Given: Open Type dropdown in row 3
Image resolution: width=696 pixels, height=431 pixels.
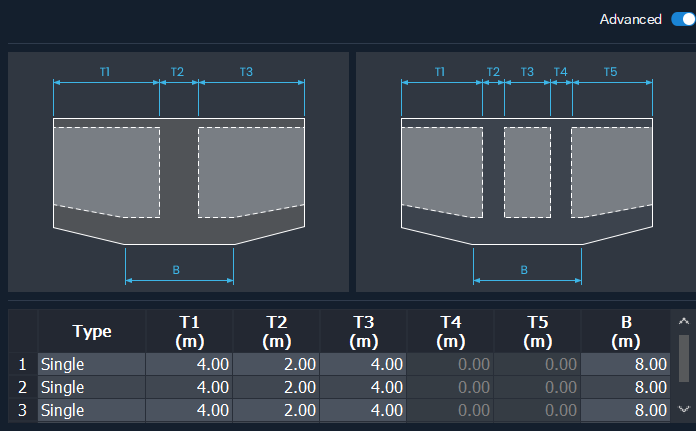Looking at the screenshot, I should pyautogui.click(x=92, y=410).
